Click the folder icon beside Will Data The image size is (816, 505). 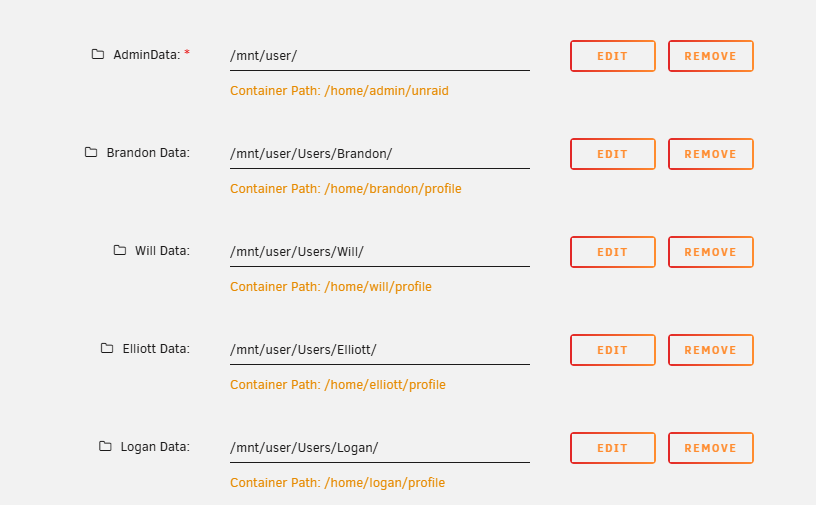[120, 250]
